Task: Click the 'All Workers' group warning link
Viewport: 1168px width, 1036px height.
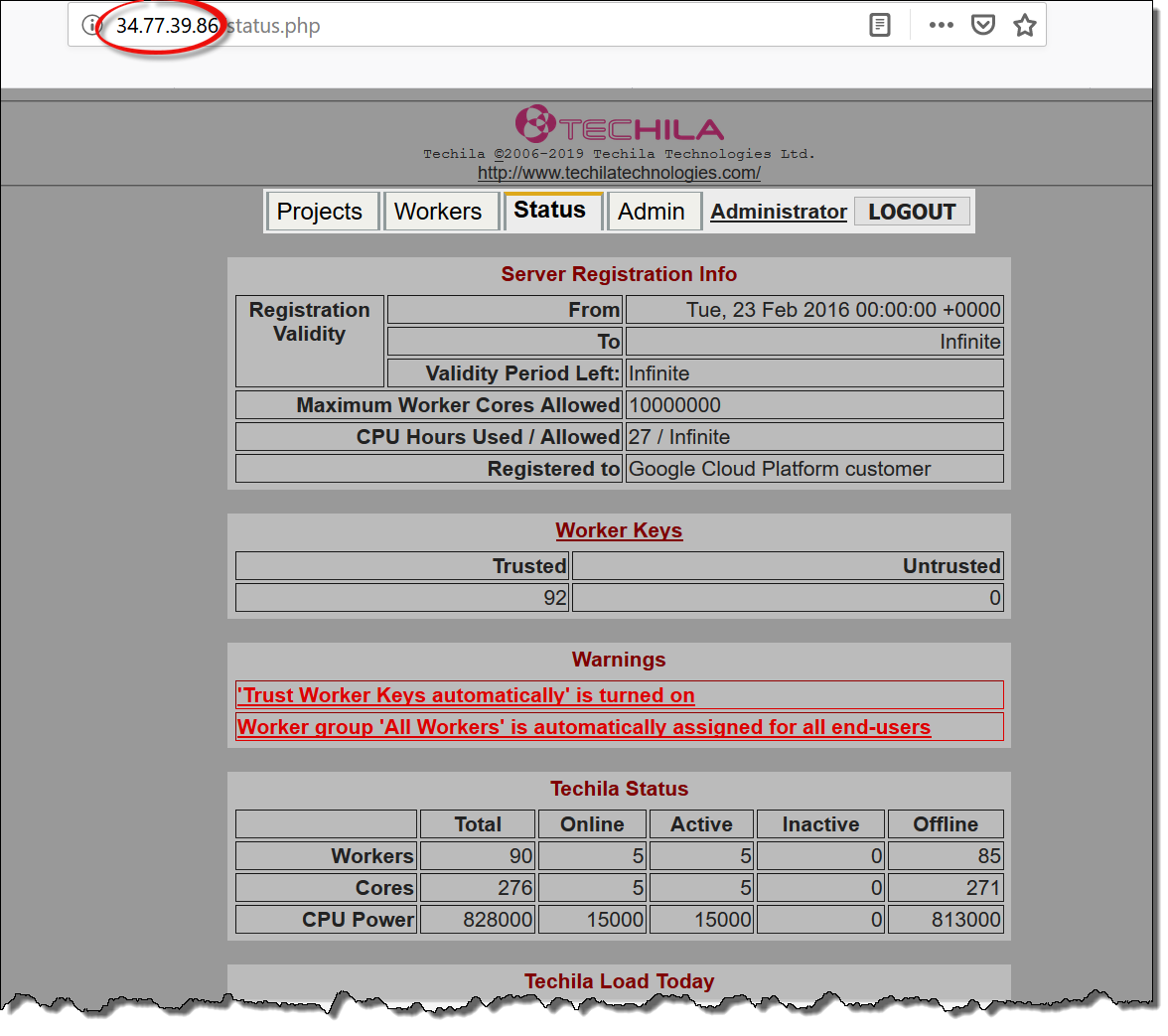Action: [x=584, y=727]
